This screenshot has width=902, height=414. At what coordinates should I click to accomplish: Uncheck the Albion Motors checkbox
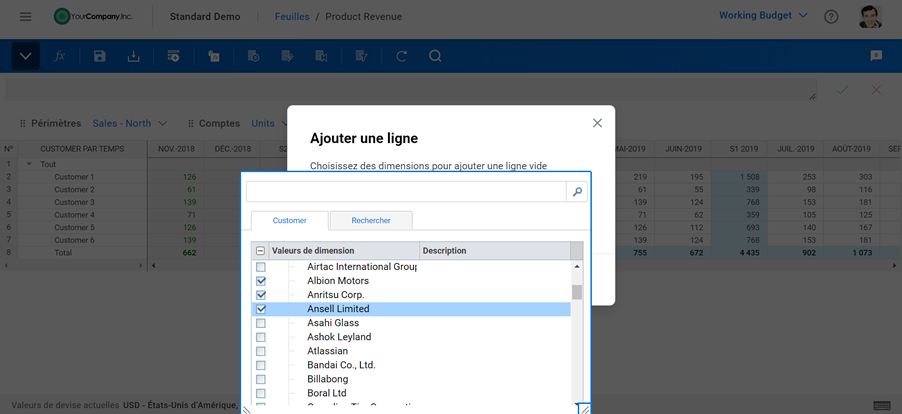click(x=261, y=281)
